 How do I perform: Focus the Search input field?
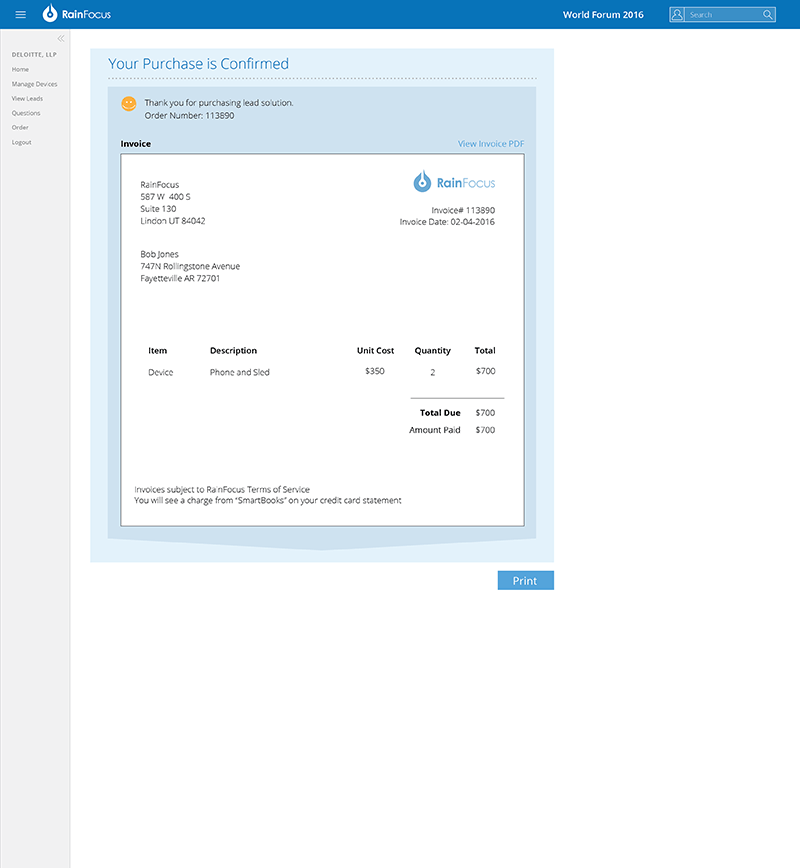tap(724, 15)
